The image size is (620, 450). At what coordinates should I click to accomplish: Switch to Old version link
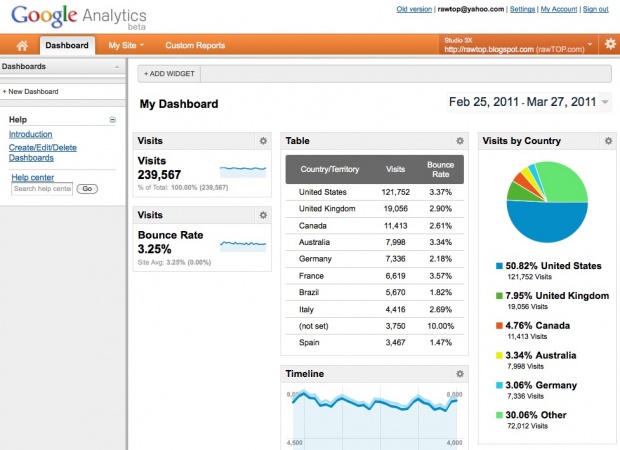coord(414,9)
